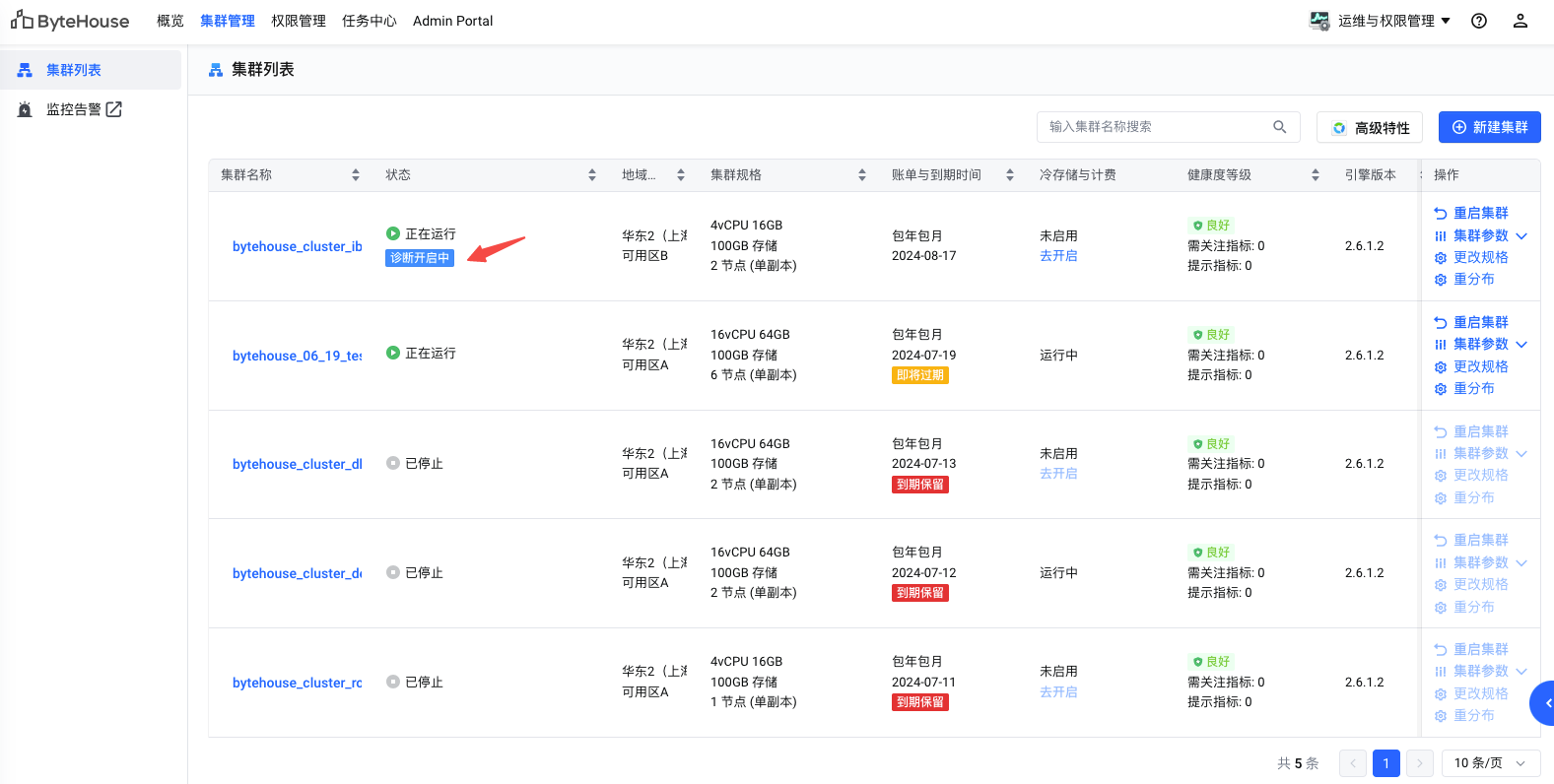
Task: Click stopped status icon for bytehouse_cluster_dl
Action: click(393, 463)
